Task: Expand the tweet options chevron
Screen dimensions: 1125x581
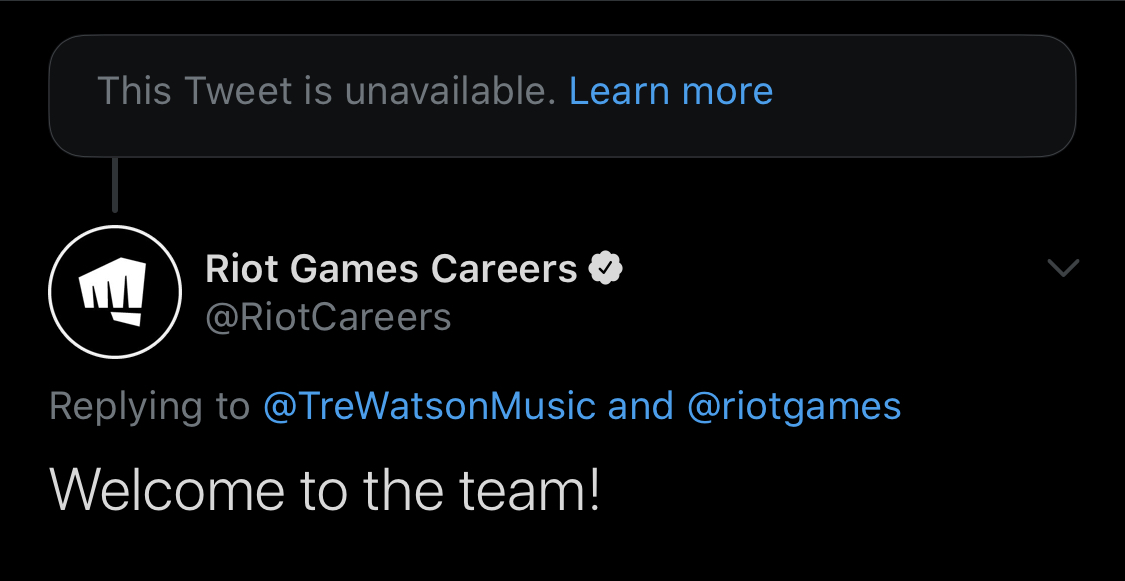Action: 1063,268
